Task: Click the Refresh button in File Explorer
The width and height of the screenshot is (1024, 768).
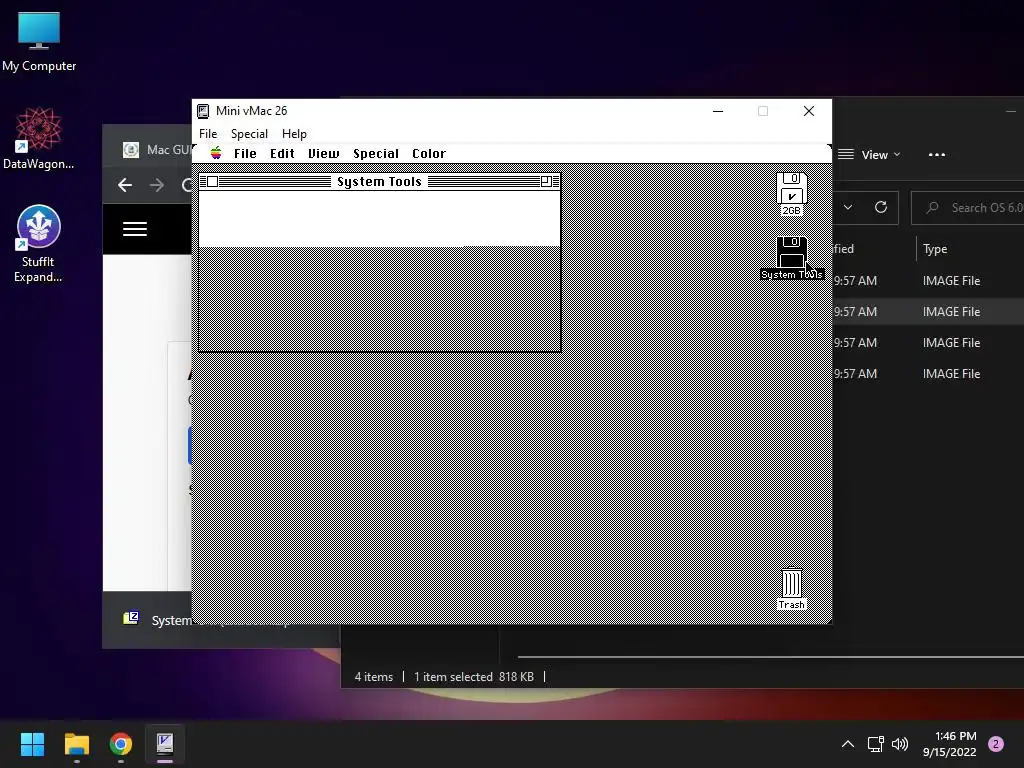Action: (x=881, y=208)
